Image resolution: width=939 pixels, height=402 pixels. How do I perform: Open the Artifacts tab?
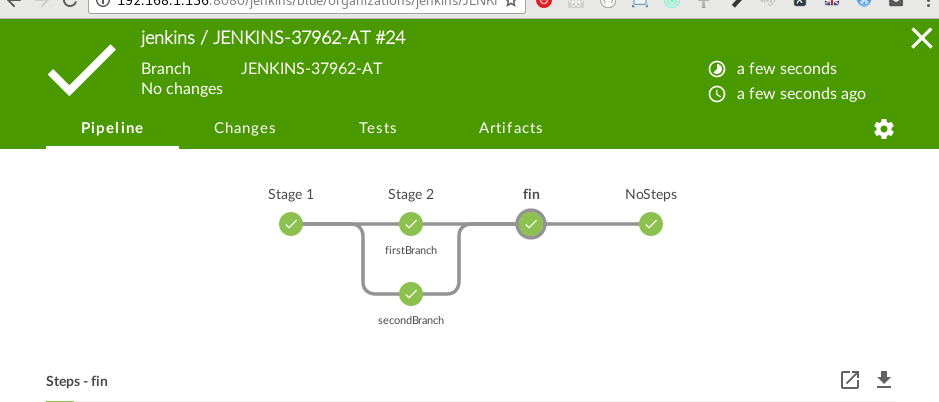(x=511, y=128)
